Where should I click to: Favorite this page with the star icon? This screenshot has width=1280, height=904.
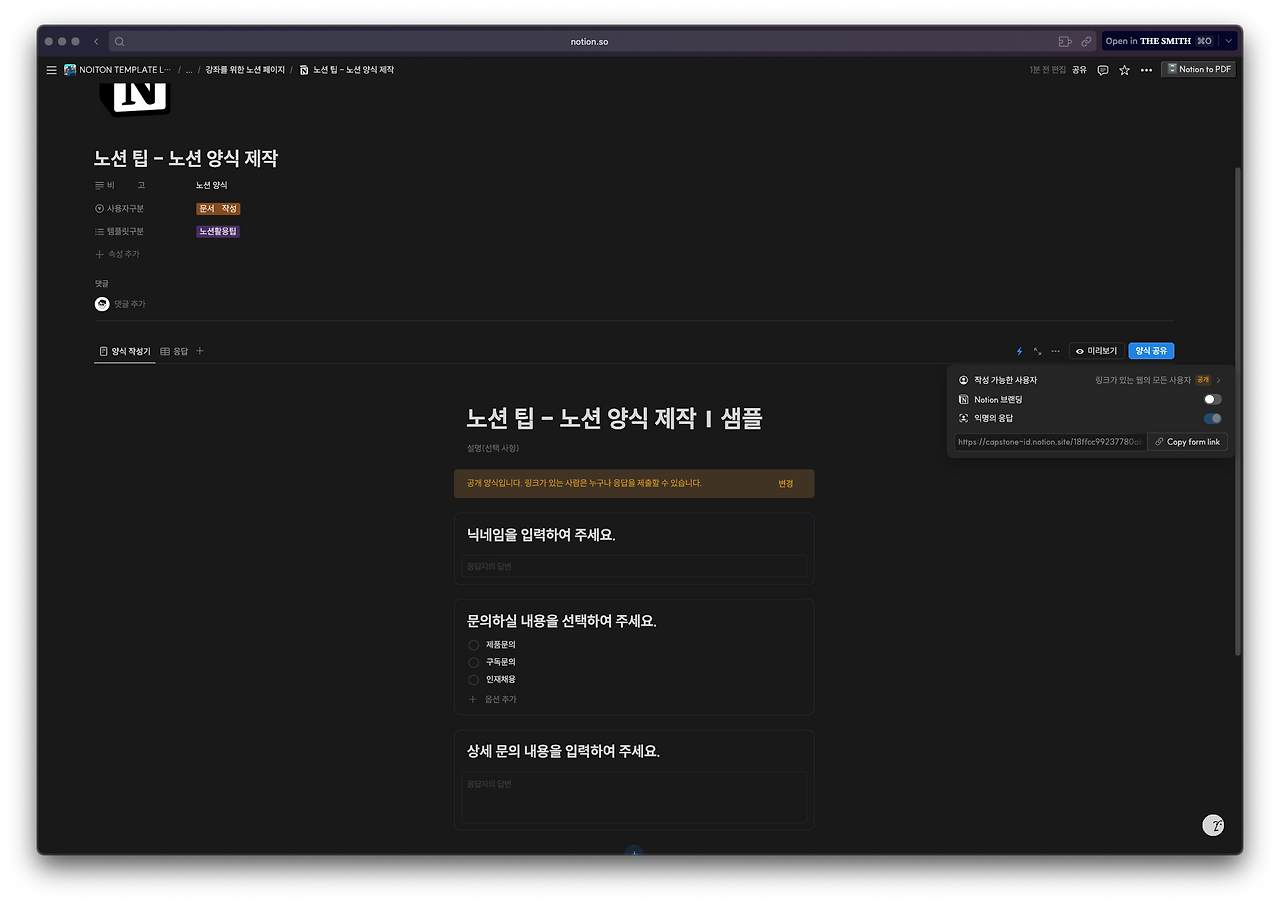tap(1124, 69)
